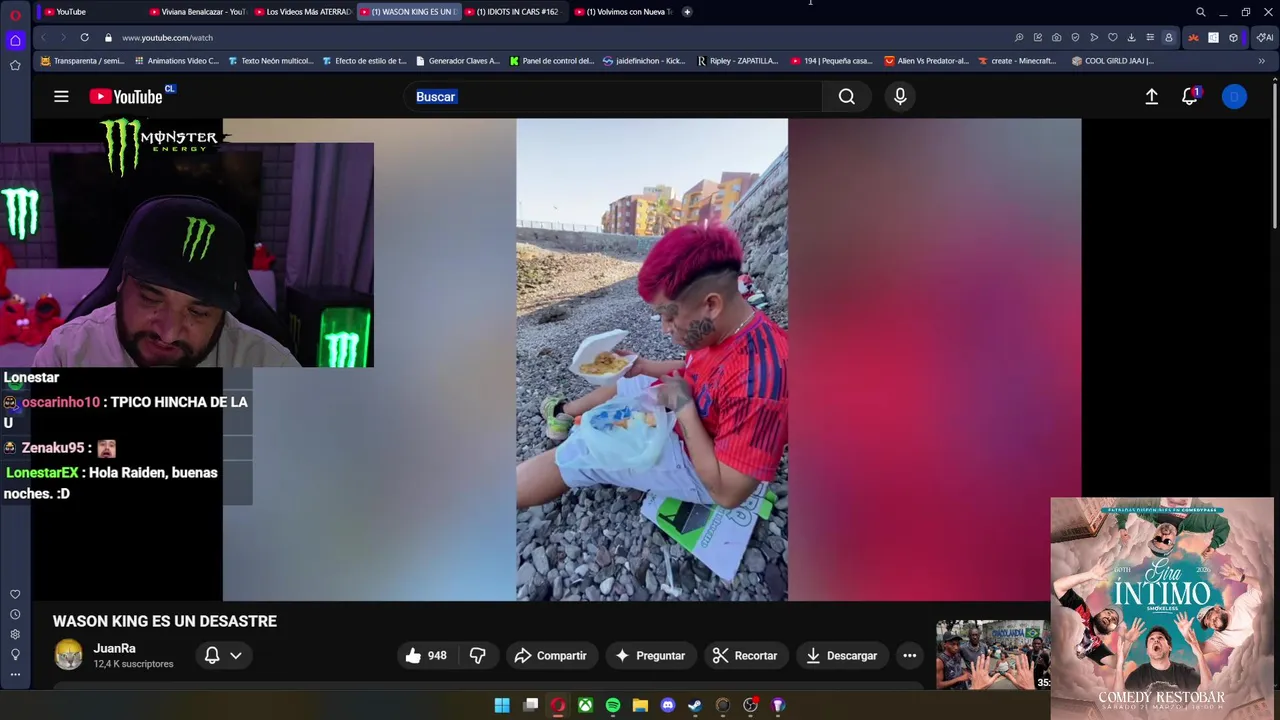Screen dimensions: 1280x720
Task: Open Gira Intimo comedy poster overlay
Action: 1162,608
